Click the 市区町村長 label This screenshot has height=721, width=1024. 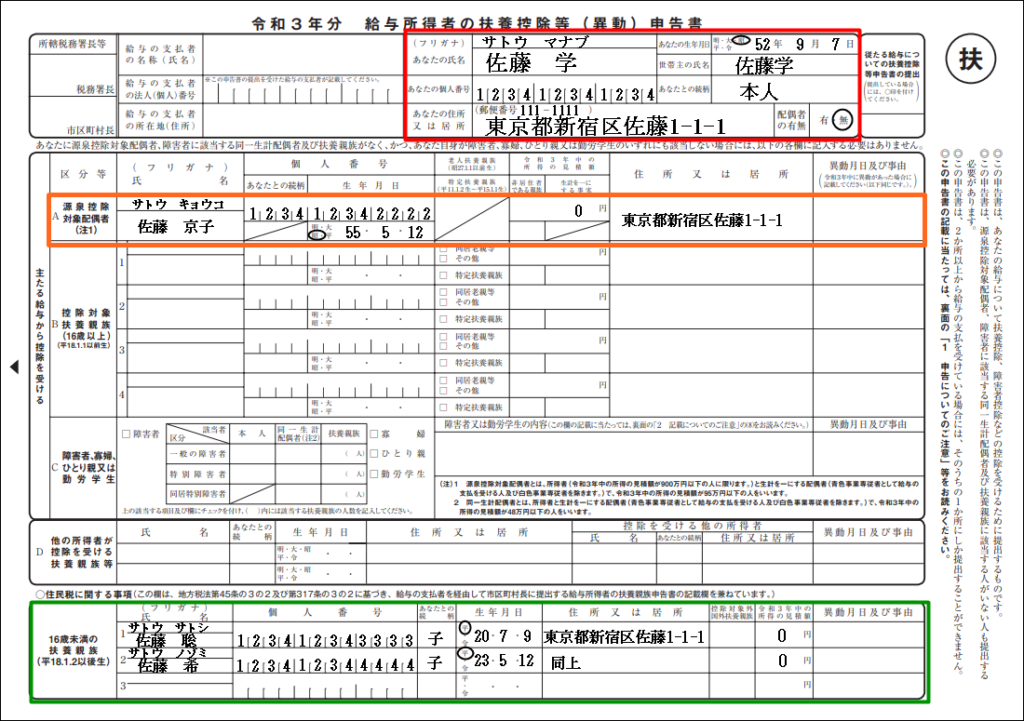click(x=90, y=130)
